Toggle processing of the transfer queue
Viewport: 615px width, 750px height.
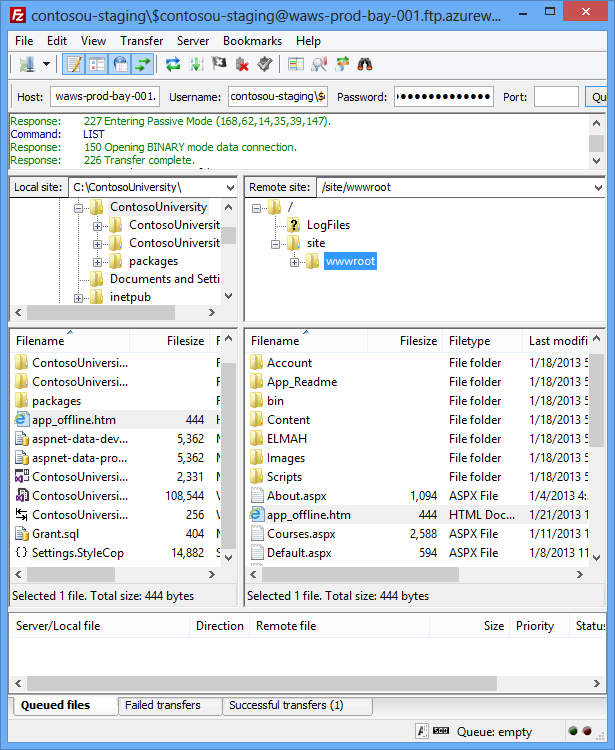click(x=196, y=64)
